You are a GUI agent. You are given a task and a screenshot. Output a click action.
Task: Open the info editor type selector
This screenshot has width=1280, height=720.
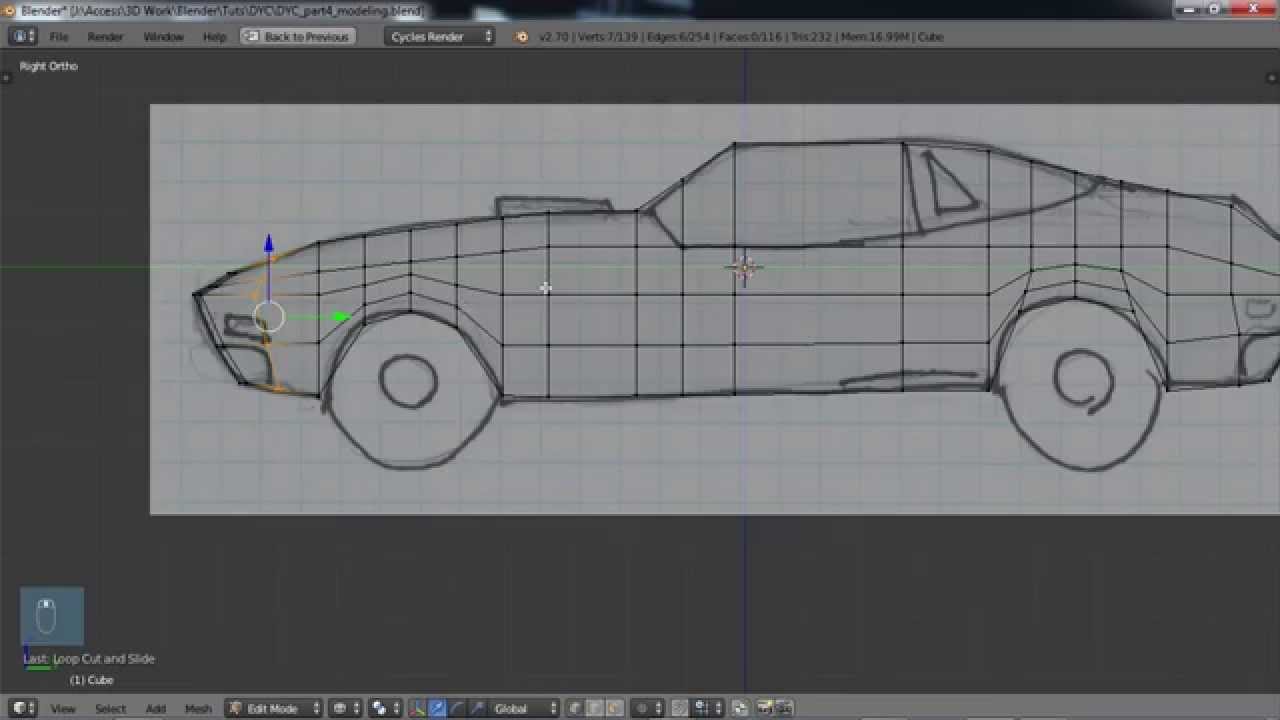(23, 36)
